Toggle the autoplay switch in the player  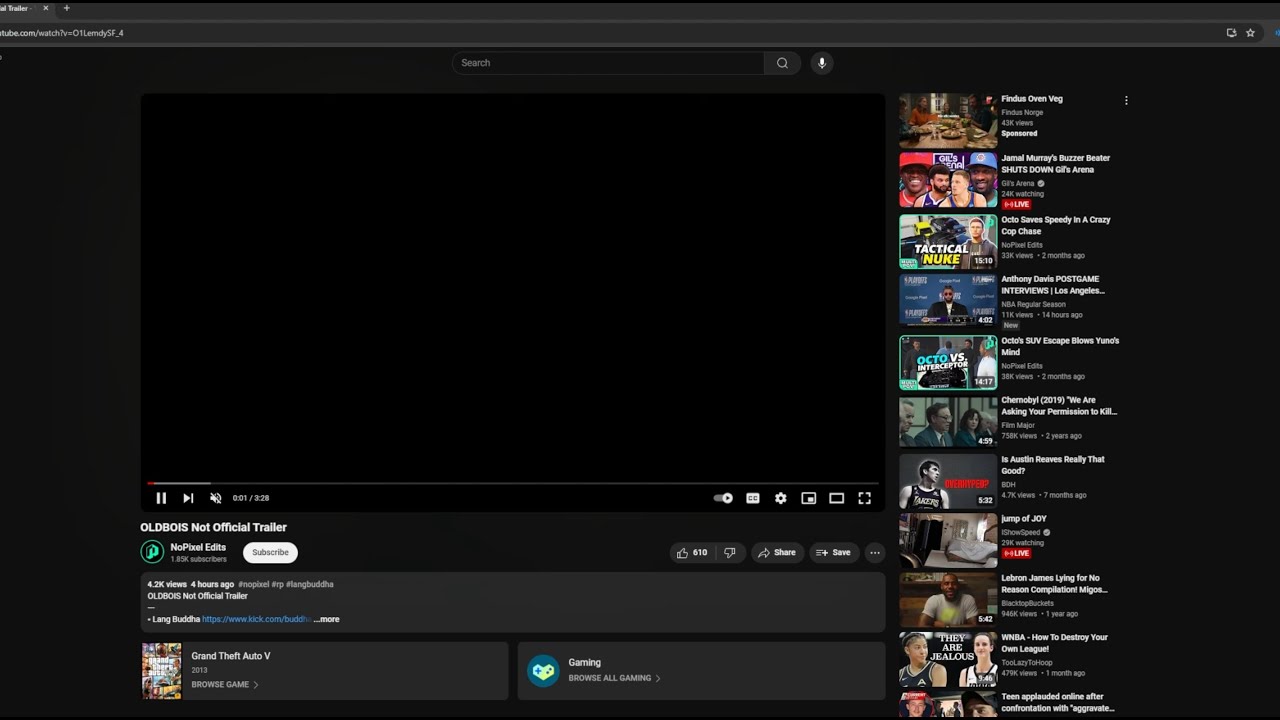coord(723,498)
